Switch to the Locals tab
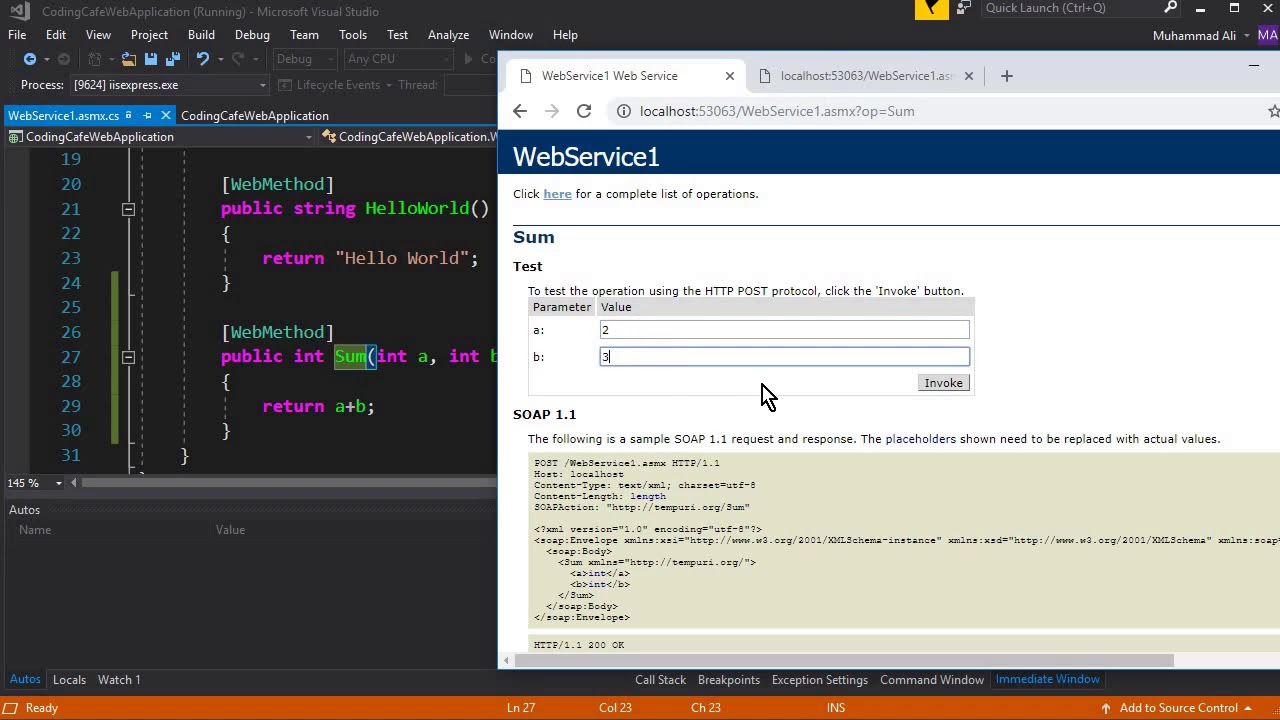 point(69,680)
